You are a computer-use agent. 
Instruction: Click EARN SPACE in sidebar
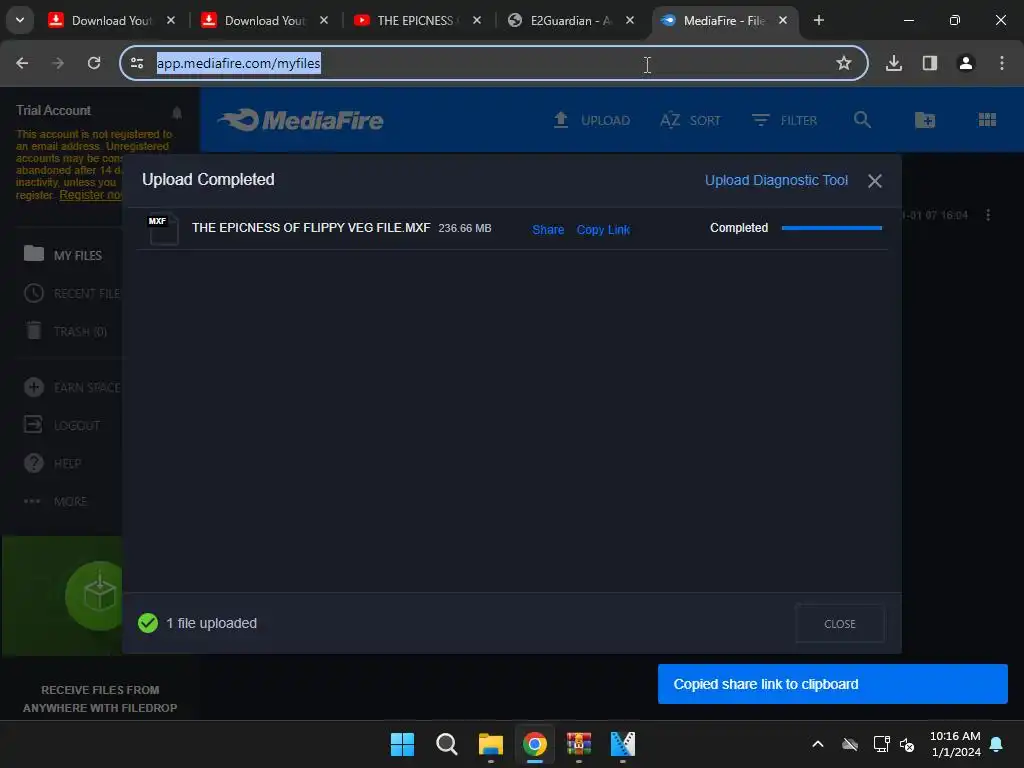pos(72,387)
